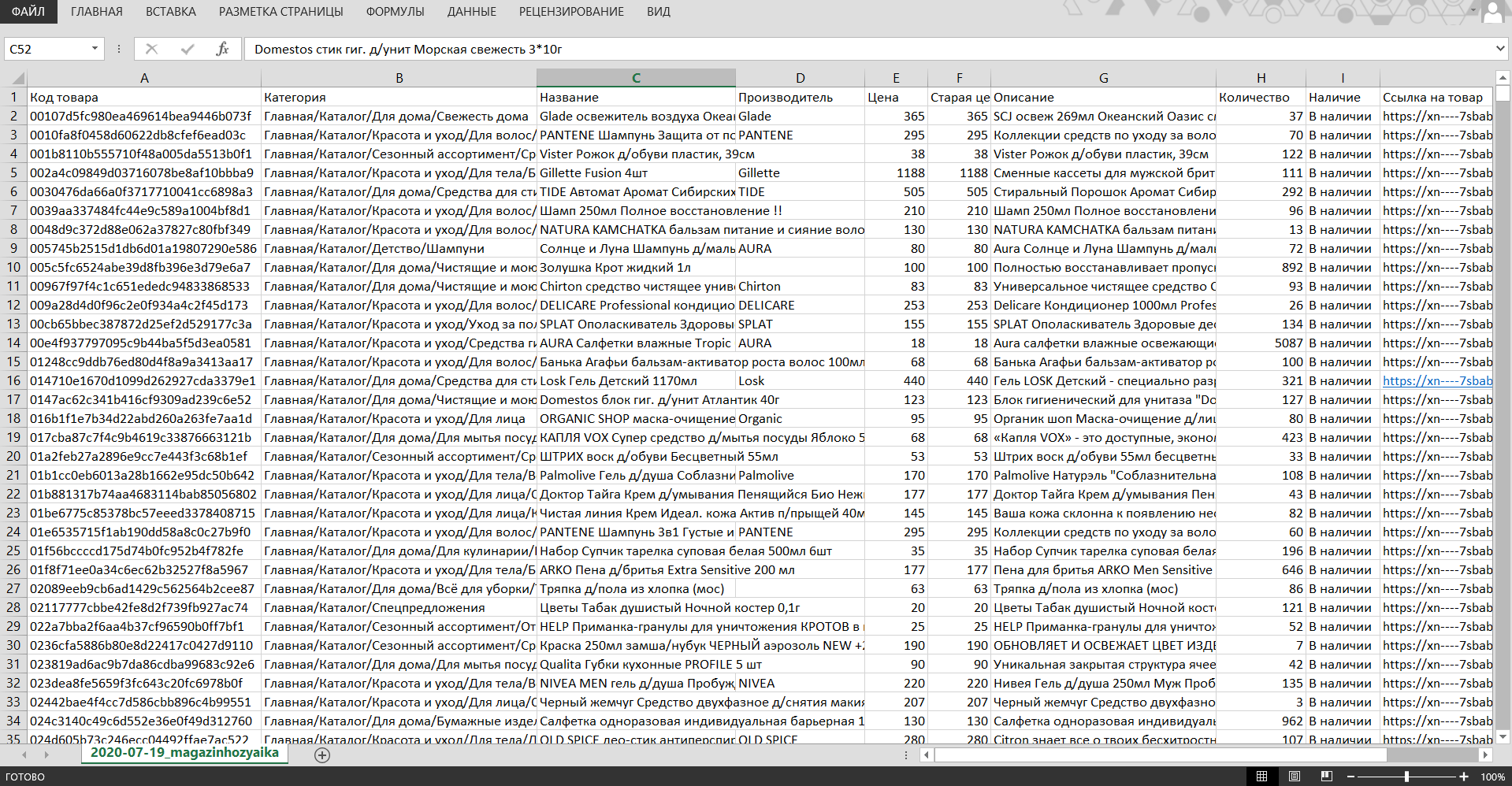Select column A header
This screenshot has height=786, width=1512.
pyautogui.click(x=144, y=78)
